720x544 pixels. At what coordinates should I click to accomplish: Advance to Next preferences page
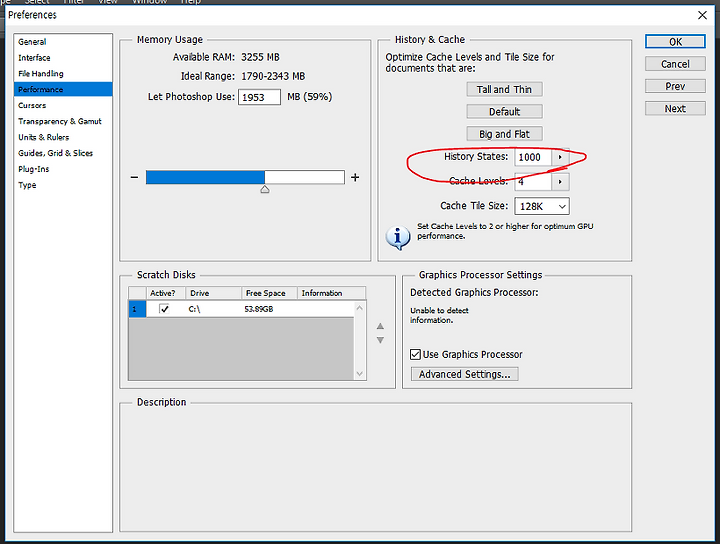click(x=675, y=109)
